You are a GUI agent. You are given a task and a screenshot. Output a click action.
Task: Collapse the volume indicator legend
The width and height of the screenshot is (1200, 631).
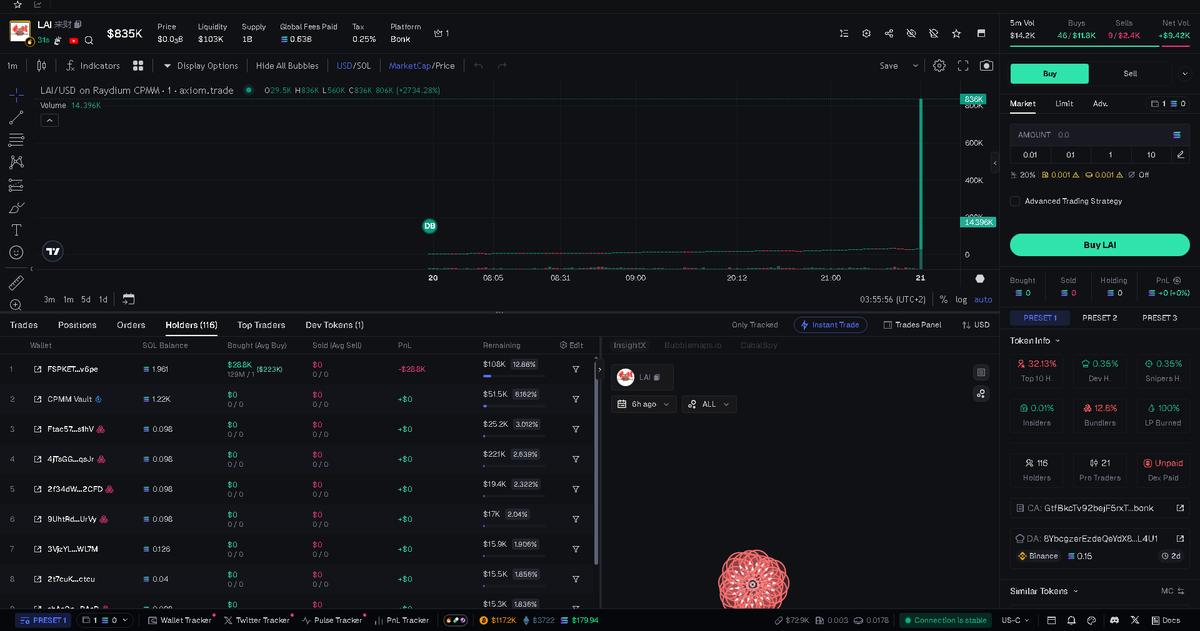point(49,120)
